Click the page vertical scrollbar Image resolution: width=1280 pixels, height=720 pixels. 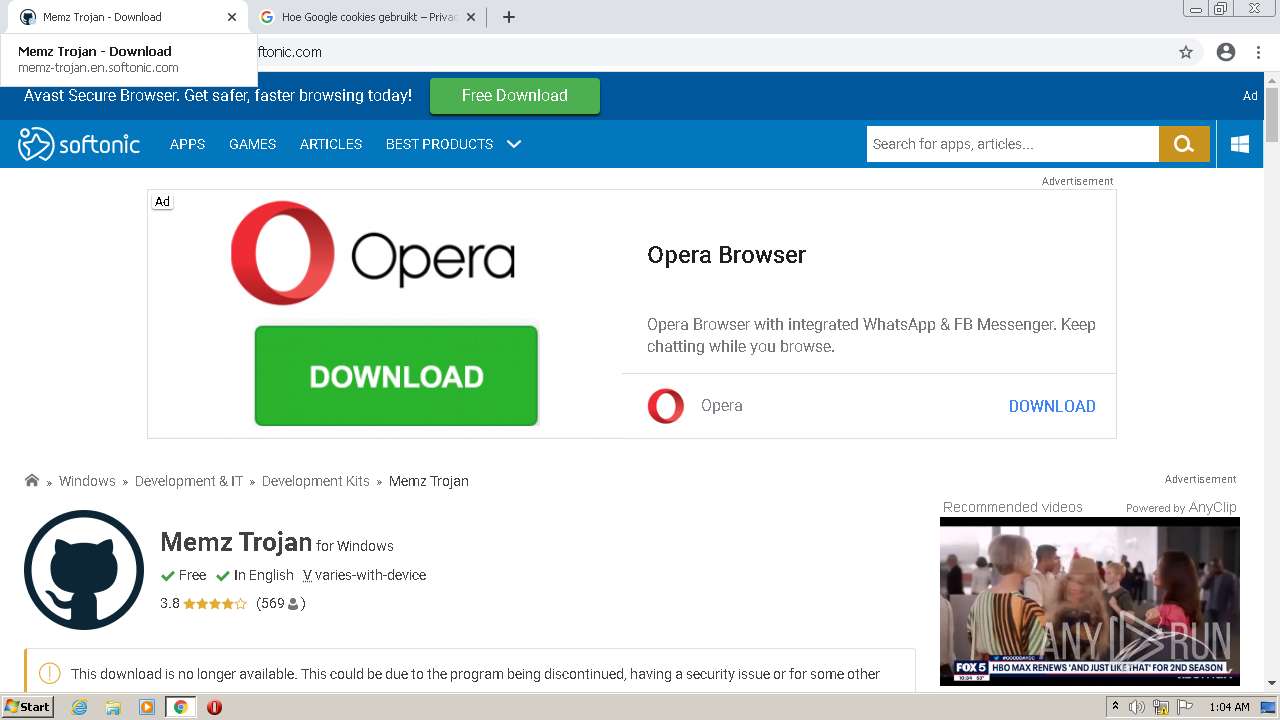point(1272,116)
